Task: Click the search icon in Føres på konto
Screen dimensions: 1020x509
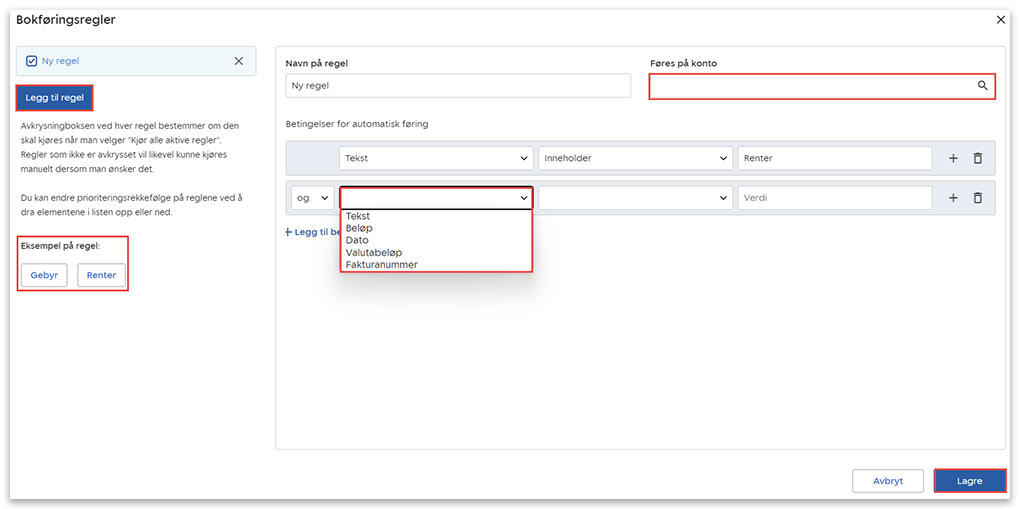Action: pos(982,86)
